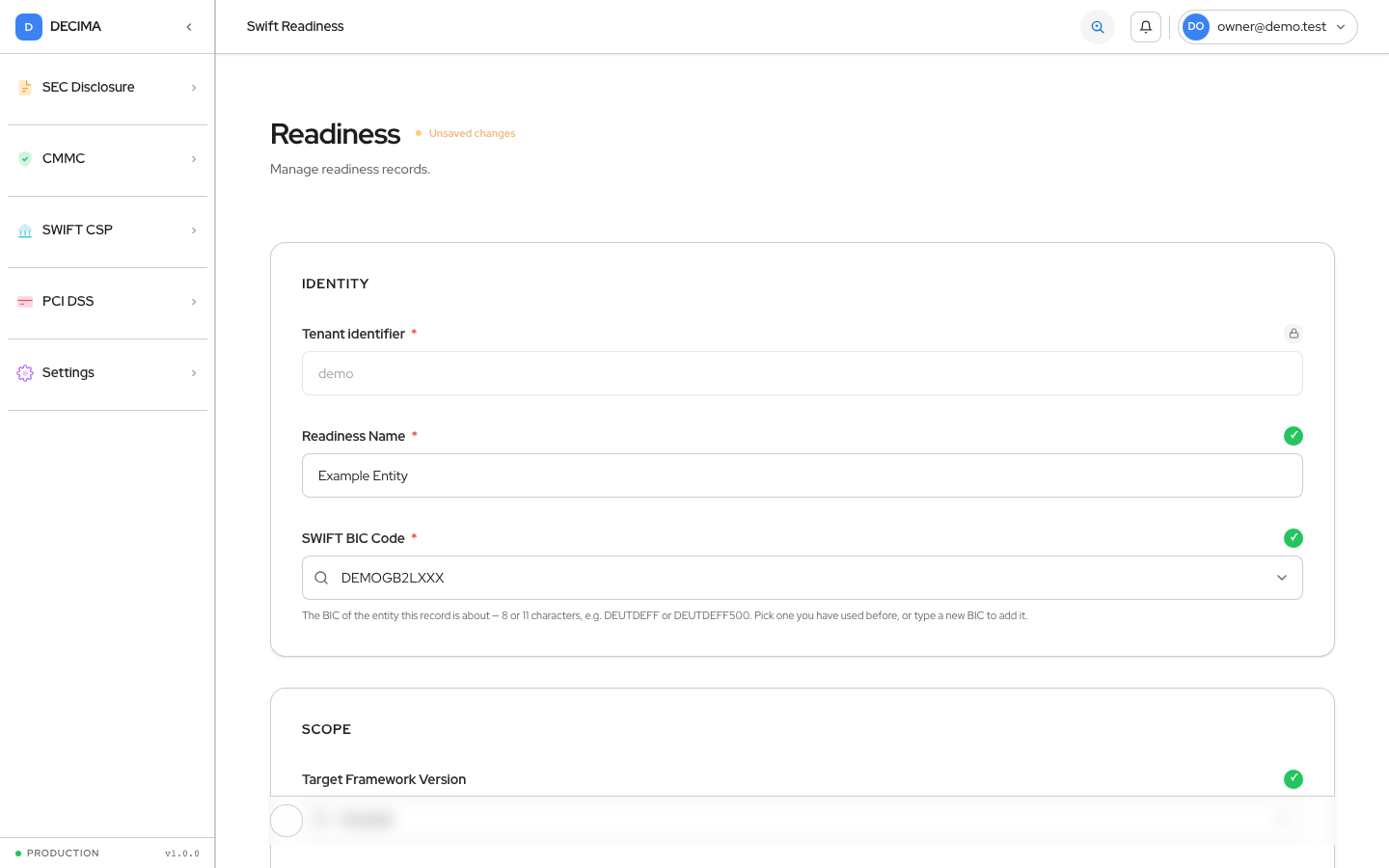The height and width of the screenshot is (868, 1389).
Task: Open Settings in the sidebar
Action: (x=108, y=373)
